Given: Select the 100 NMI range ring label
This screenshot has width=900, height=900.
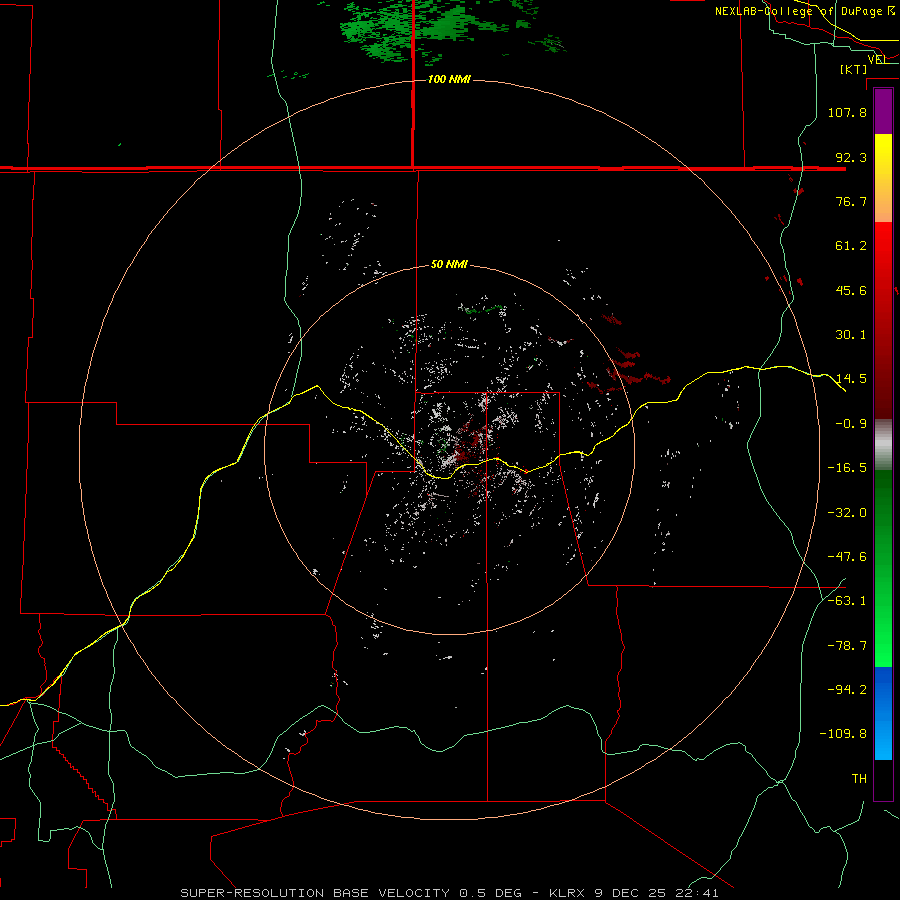Looking at the screenshot, I should point(449,79).
